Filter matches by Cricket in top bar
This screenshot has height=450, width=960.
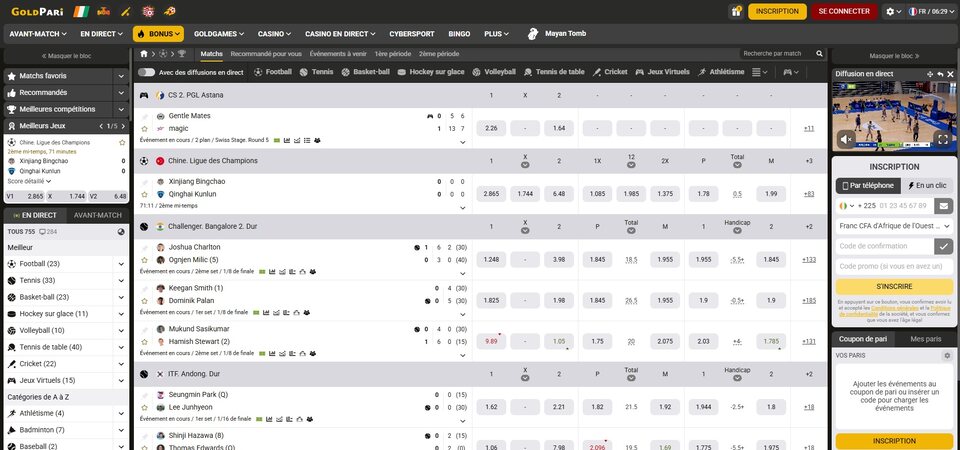pyautogui.click(x=610, y=72)
